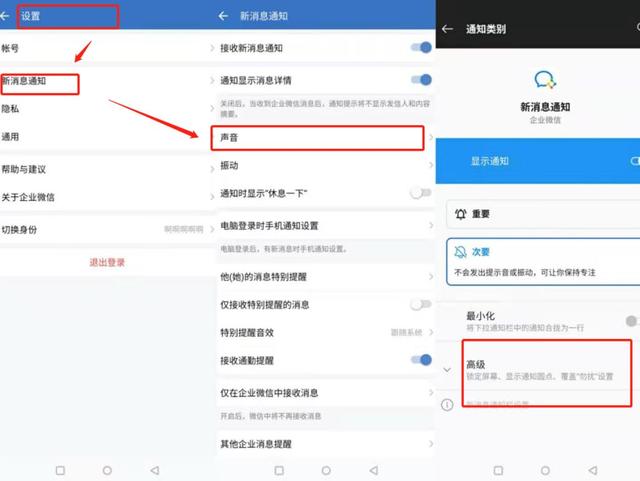Tap the muted bell icon beside 次要
The height and width of the screenshot is (481, 640).
(x=460, y=252)
